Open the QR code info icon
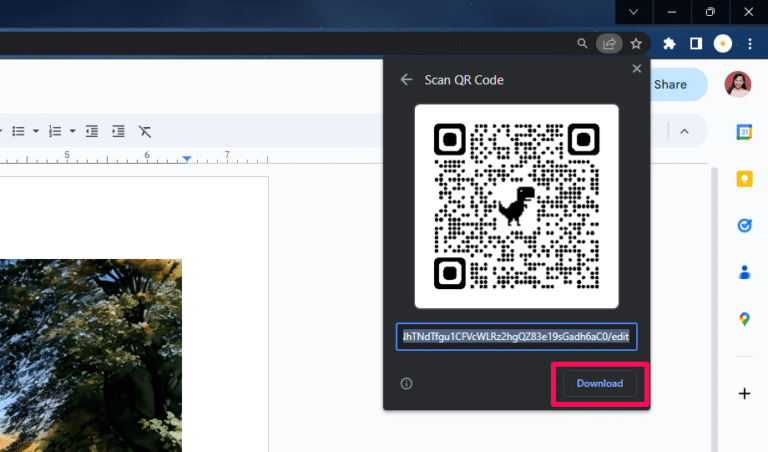The height and width of the screenshot is (452, 768). pyautogui.click(x=406, y=383)
